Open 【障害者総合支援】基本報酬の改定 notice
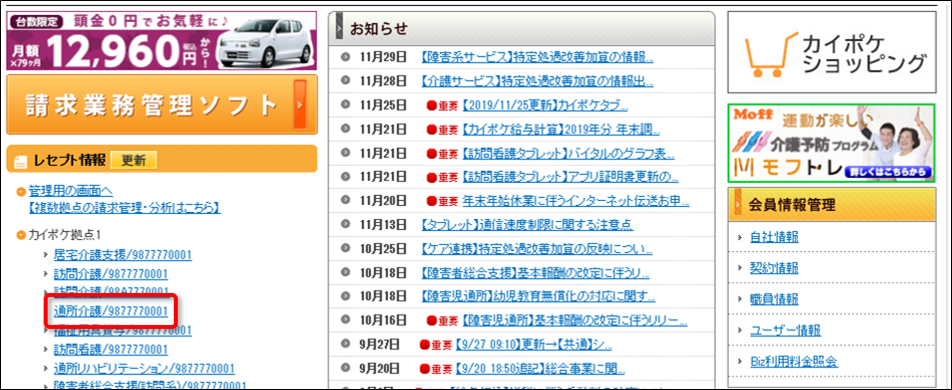 (535, 272)
